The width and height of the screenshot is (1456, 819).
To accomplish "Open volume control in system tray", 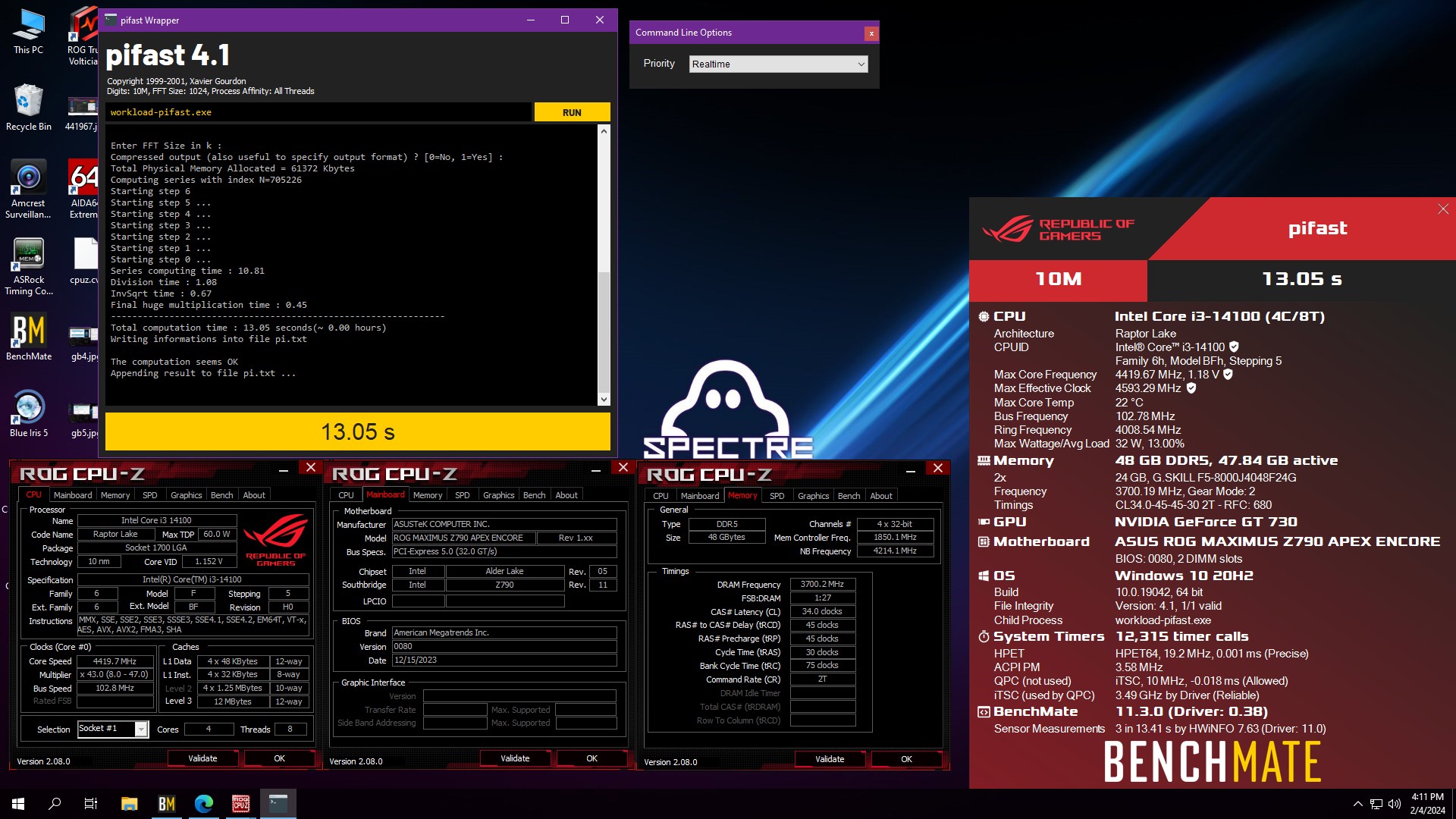I will 1394,804.
